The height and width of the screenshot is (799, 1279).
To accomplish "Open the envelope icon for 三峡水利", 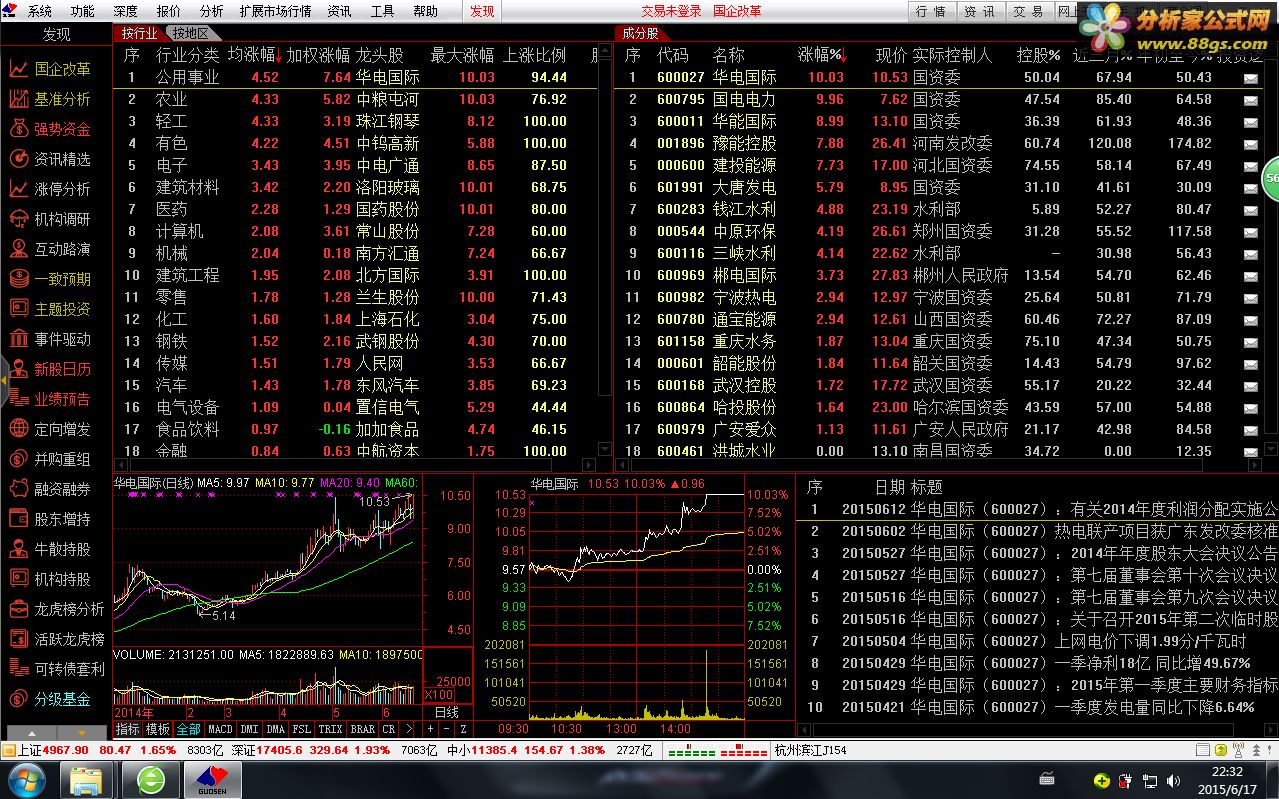I will 1250,254.
